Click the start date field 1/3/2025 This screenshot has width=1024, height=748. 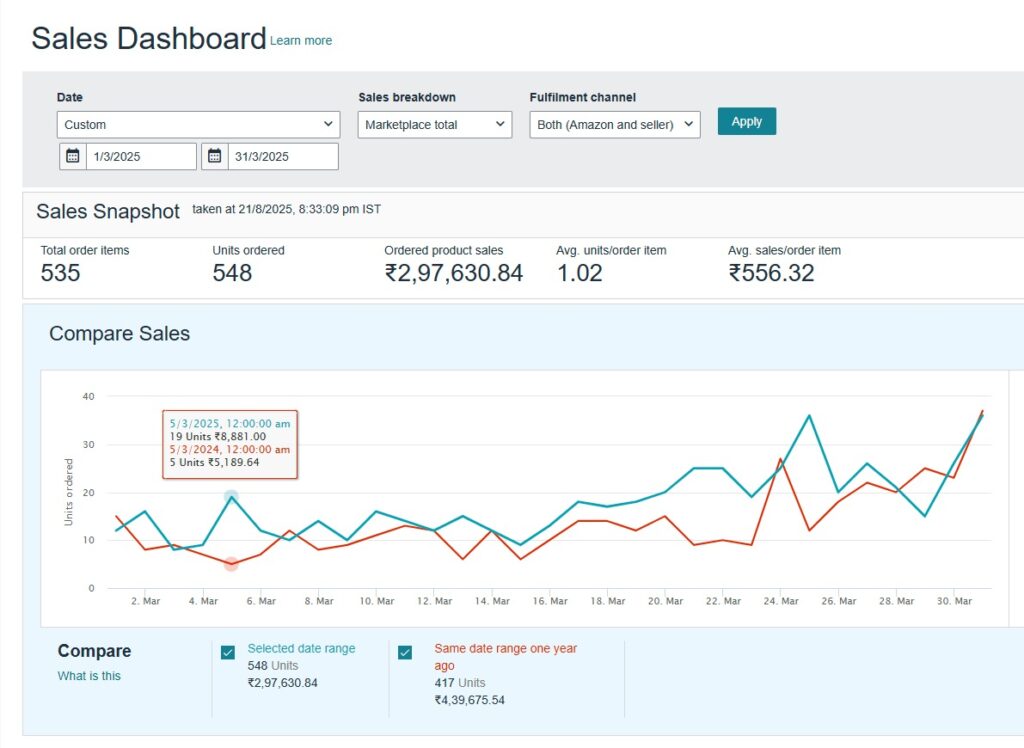140,156
